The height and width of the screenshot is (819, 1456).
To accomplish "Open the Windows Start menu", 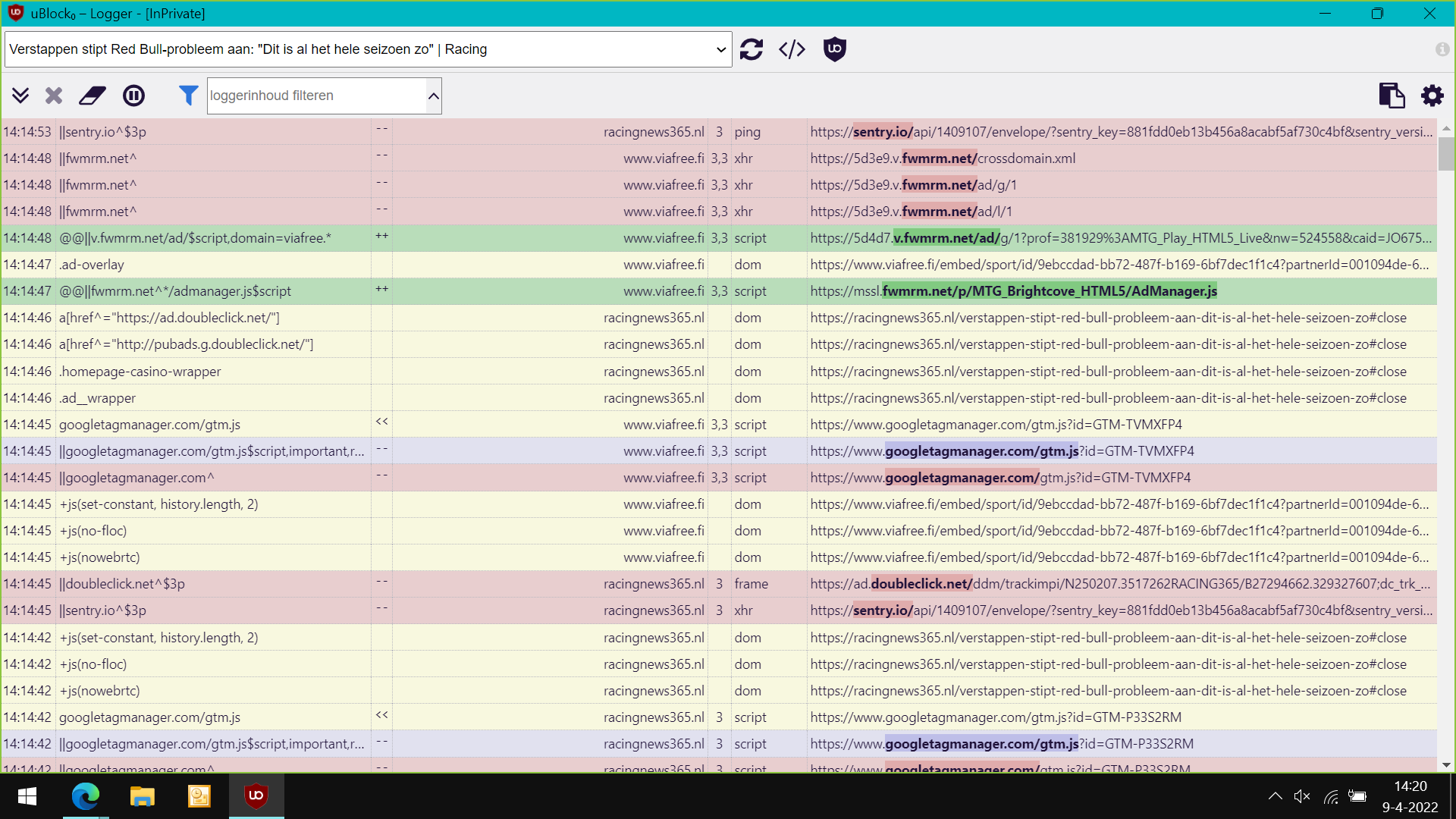I will [x=27, y=796].
